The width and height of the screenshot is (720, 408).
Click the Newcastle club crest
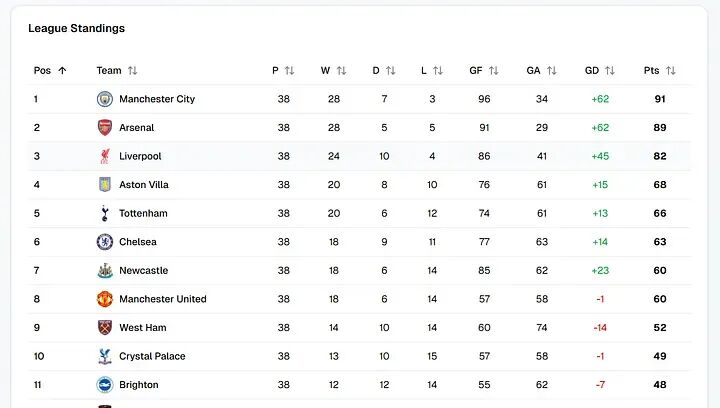click(x=105, y=270)
